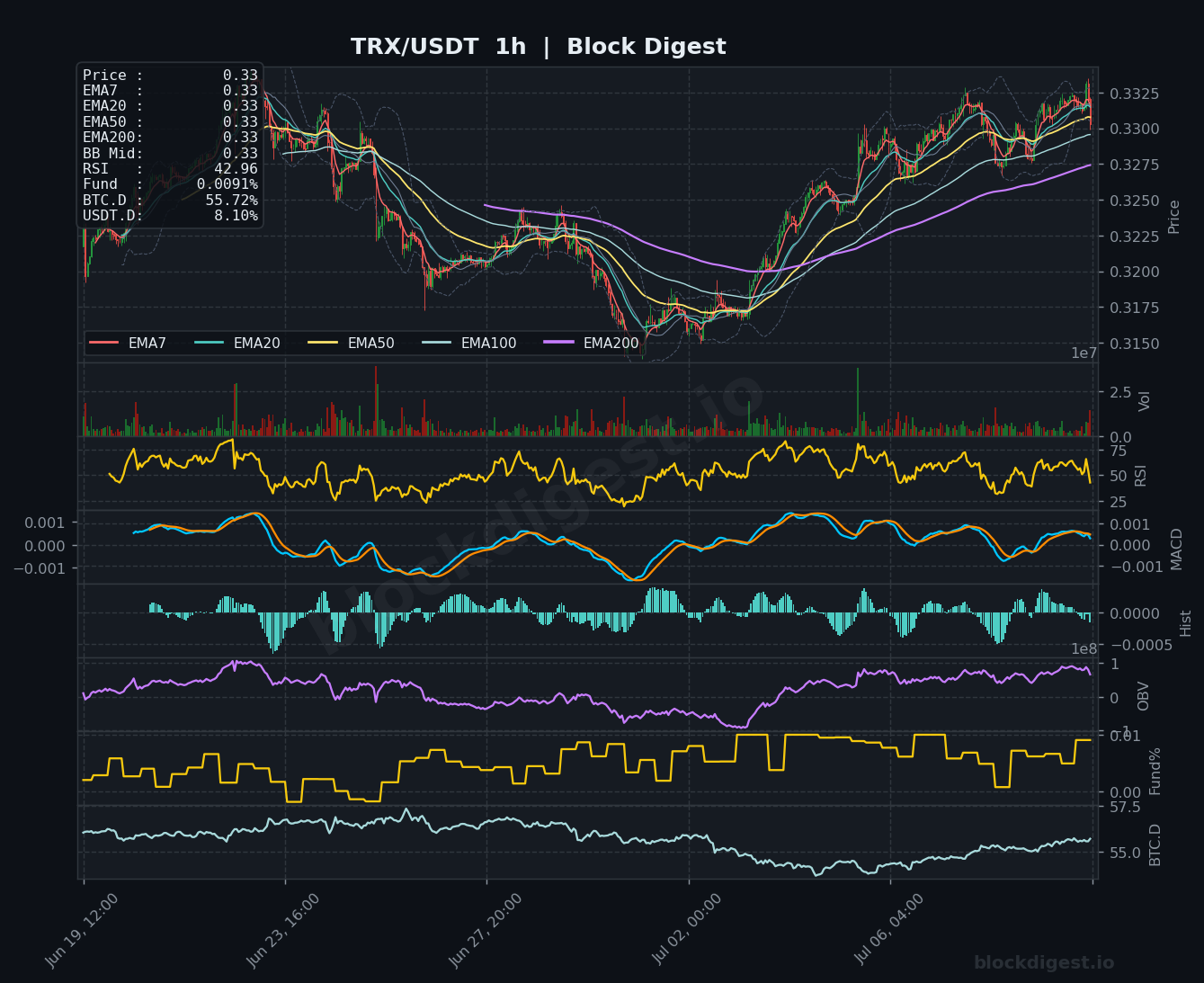Image resolution: width=1204 pixels, height=983 pixels.
Task: Click the 1e7 volume scale label
Action: (1084, 353)
